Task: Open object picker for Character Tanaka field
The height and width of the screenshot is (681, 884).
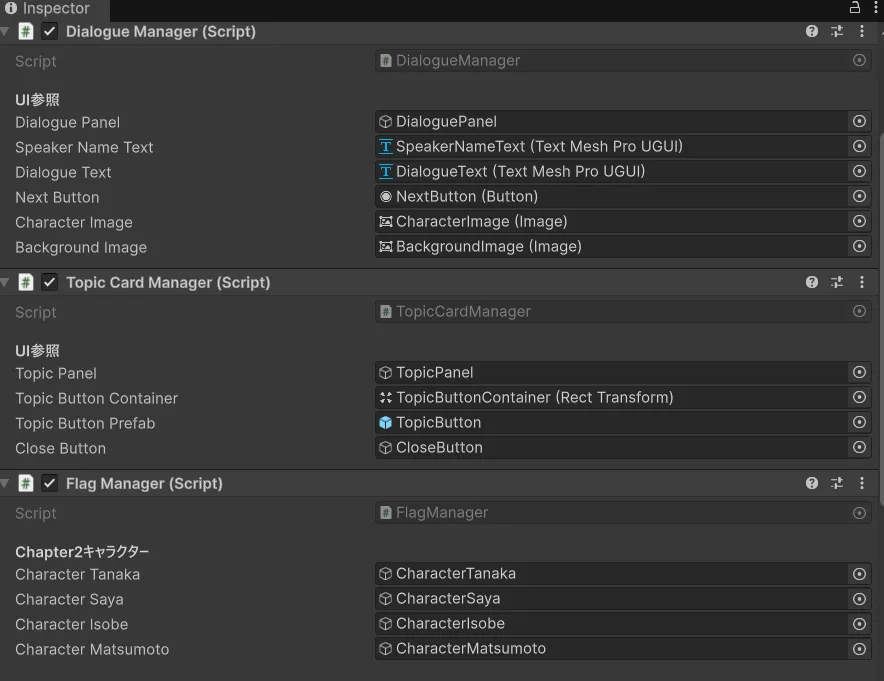Action: [x=859, y=573]
